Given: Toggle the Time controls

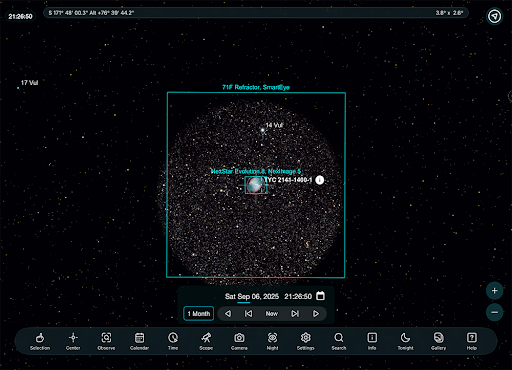Looking at the screenshot, I should [173, 341].
